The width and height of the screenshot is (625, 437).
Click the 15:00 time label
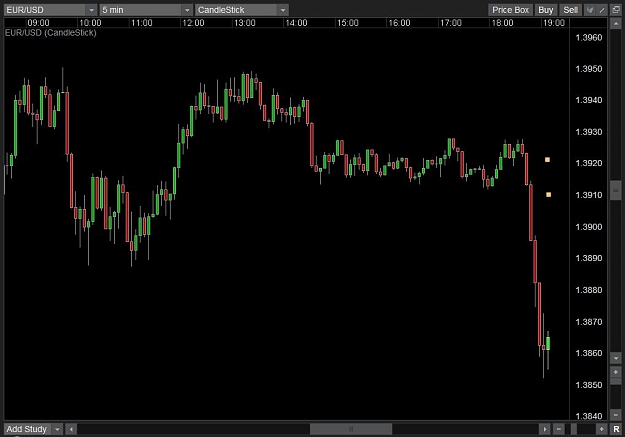pyautogui.click(x=348, y=23)
